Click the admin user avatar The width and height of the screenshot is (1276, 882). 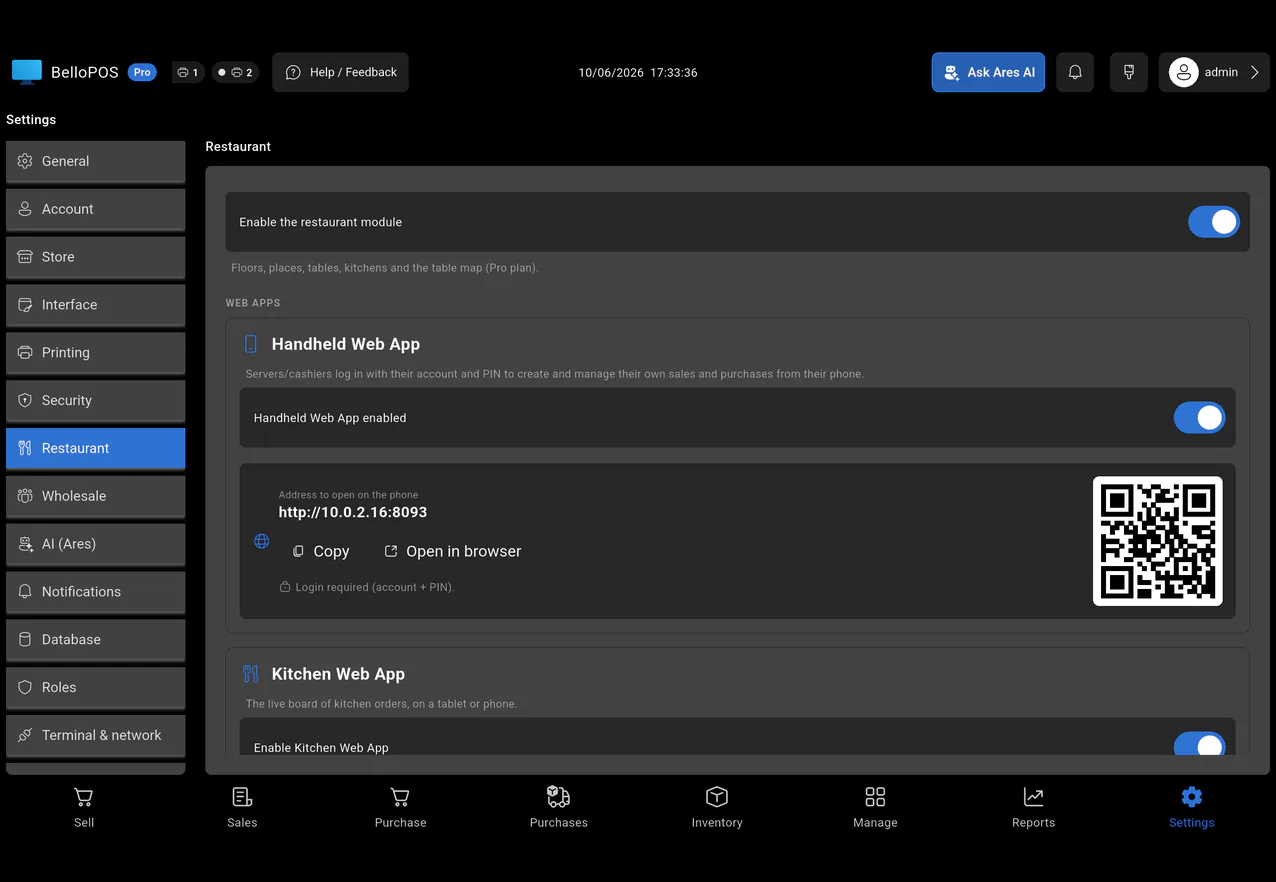coord(1184,72)
